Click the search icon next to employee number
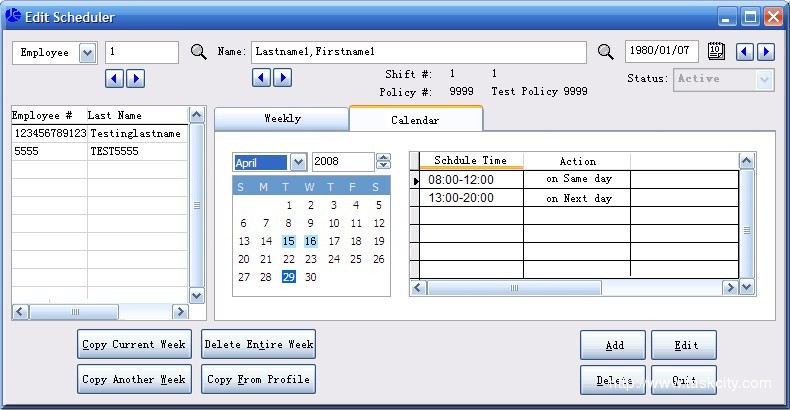Viewport: 790px width, 410px height. pyautogui.click(x=198, y=52)
